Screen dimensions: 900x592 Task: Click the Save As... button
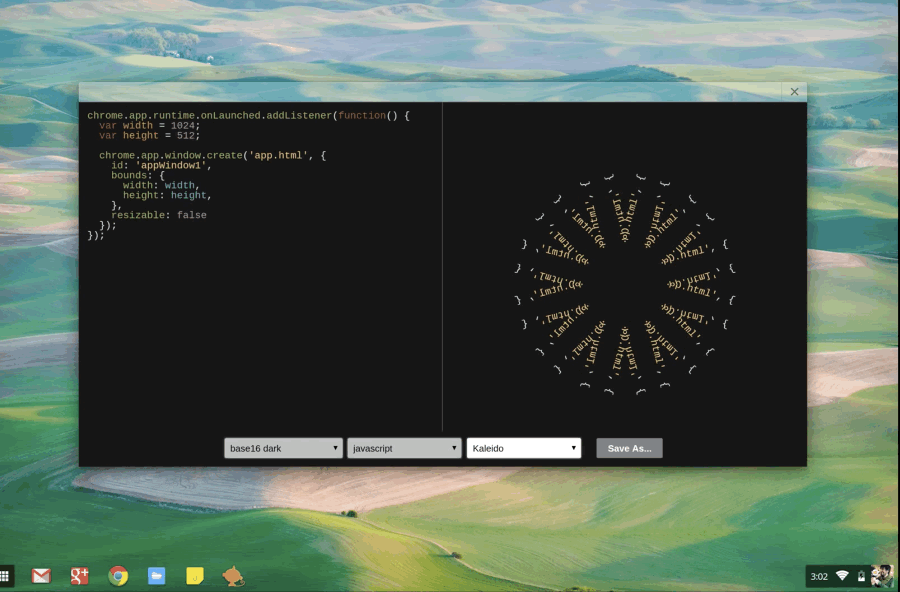pos(629,448)
